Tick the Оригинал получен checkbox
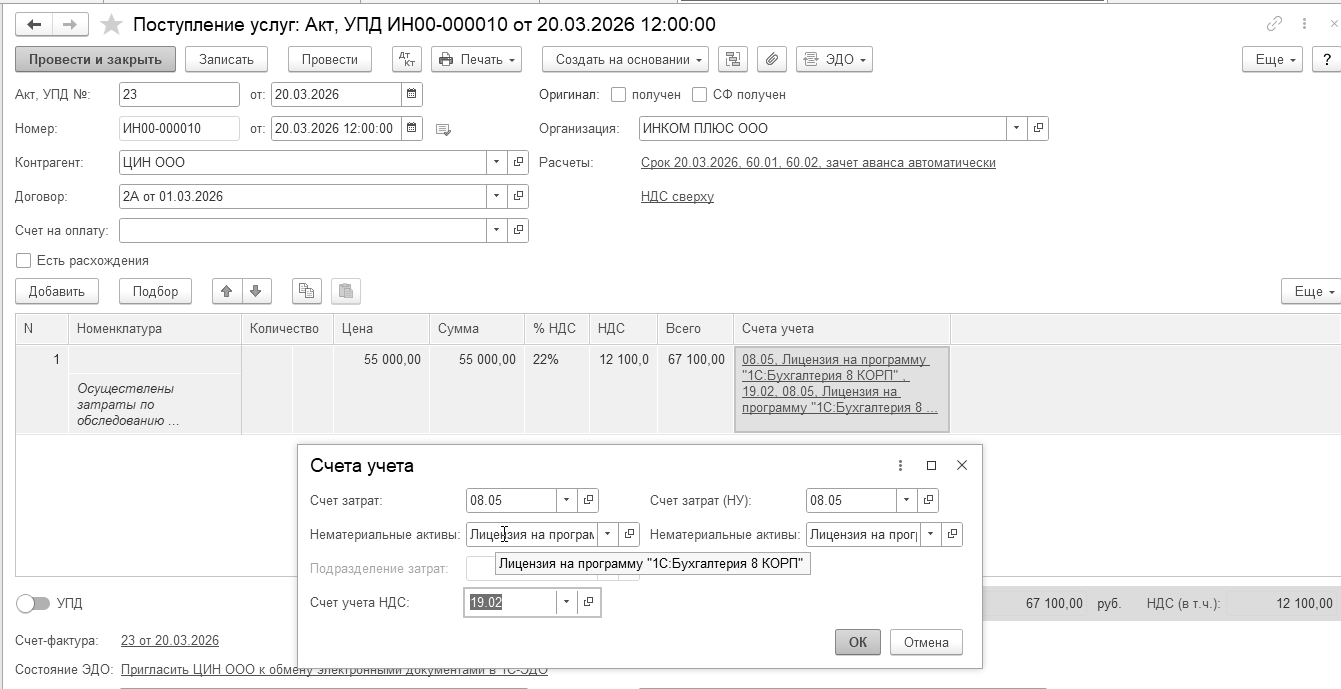The image size is (1341, 689). coord(618,95)
